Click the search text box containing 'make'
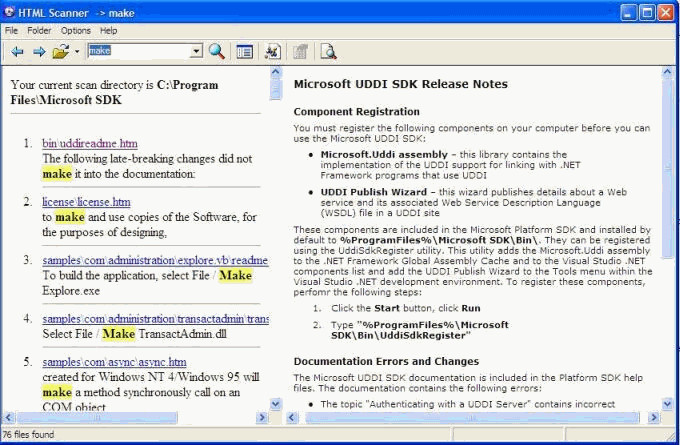This screenshot has width=680, height=445. click(139, 51)
